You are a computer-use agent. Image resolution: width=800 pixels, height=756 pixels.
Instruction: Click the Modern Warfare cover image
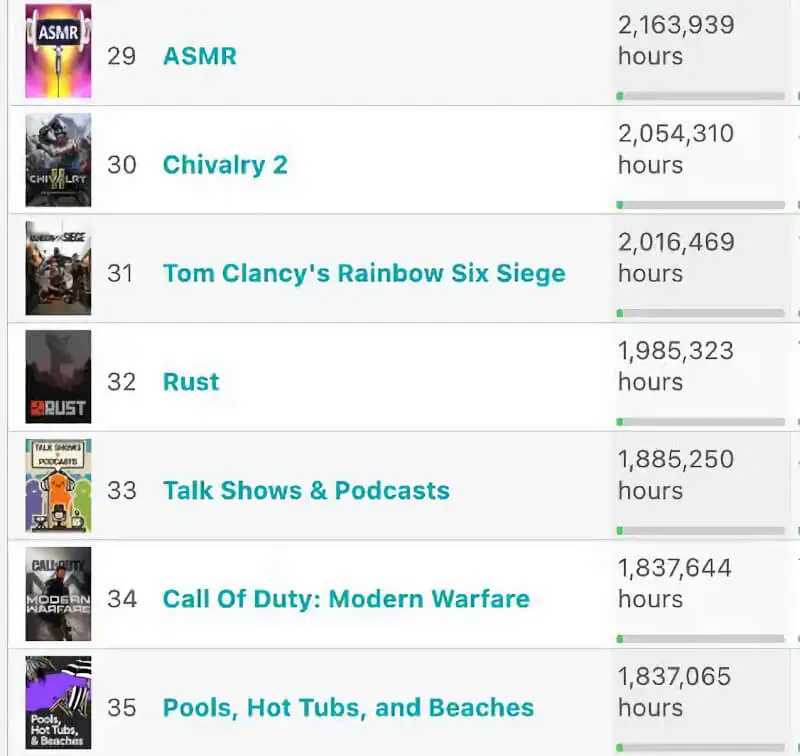tap(58, 594)
